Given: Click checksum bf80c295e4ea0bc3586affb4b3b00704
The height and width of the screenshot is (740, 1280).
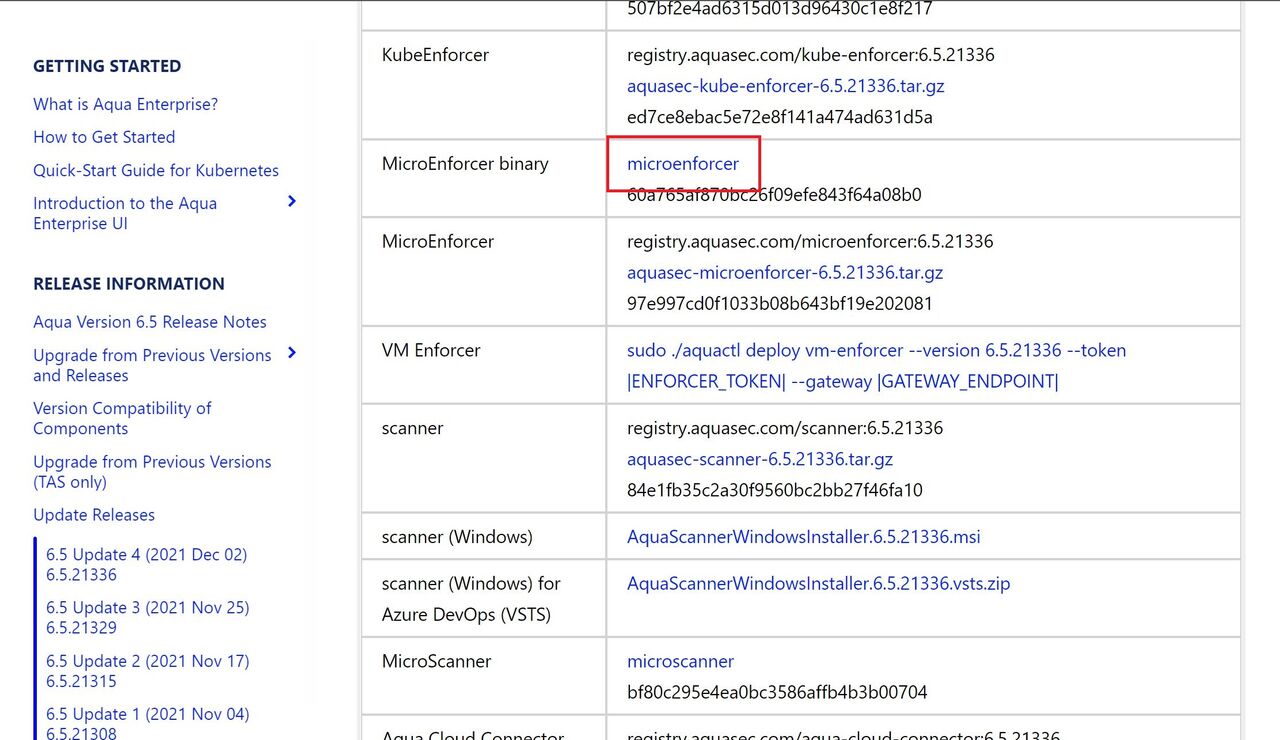Looking at the screenshot, I should click(777, 692).
